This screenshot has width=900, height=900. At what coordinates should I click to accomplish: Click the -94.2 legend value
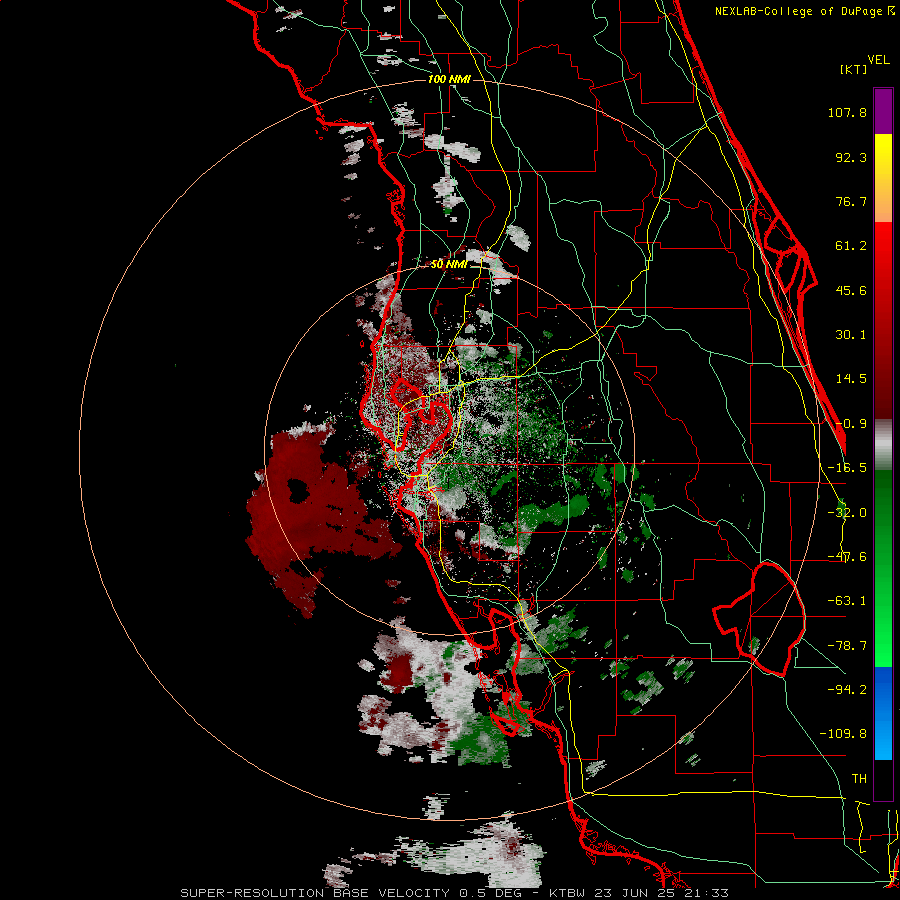(847, 690)
